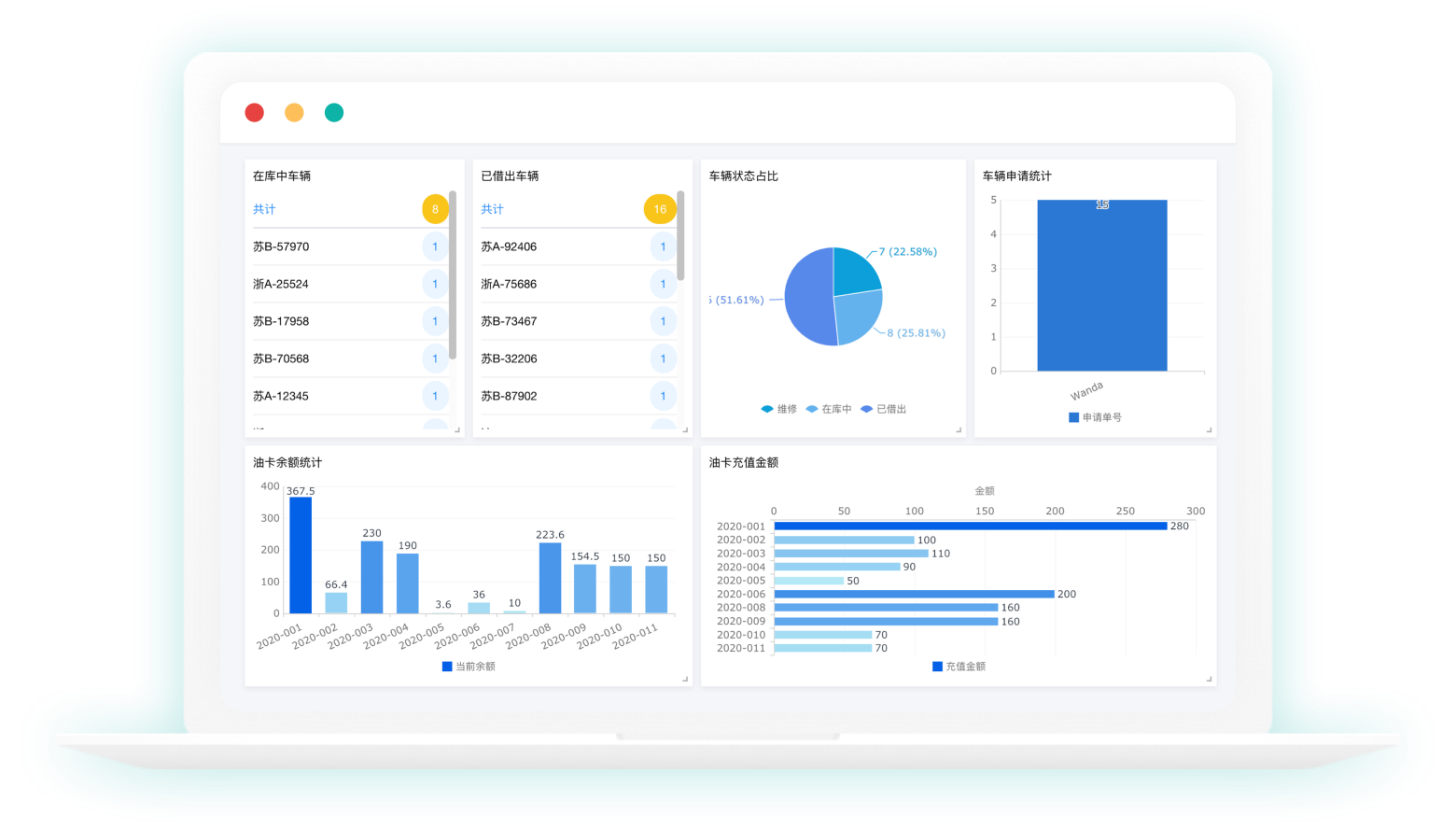Click the 2020-001 bar showing 367.5
Viewport: 1456px width, 829px height.
click(301, 555)
